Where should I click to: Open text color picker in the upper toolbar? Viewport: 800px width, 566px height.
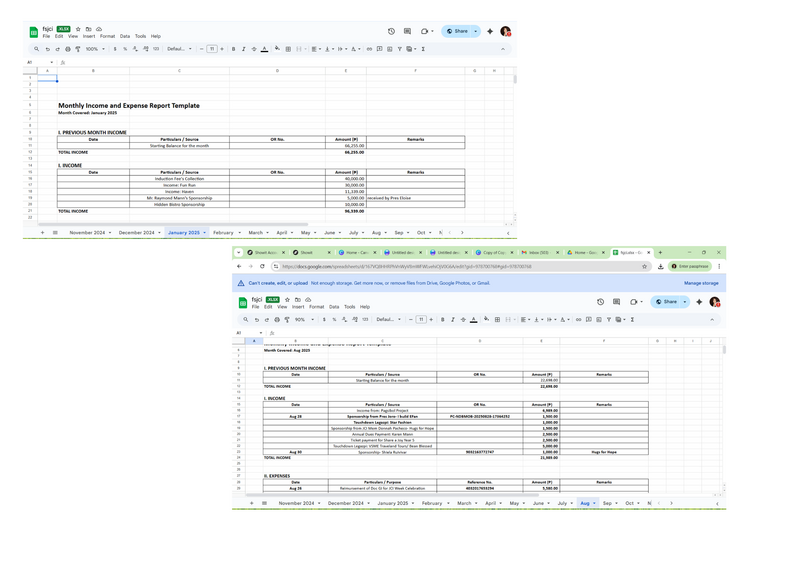click(264, 49)
